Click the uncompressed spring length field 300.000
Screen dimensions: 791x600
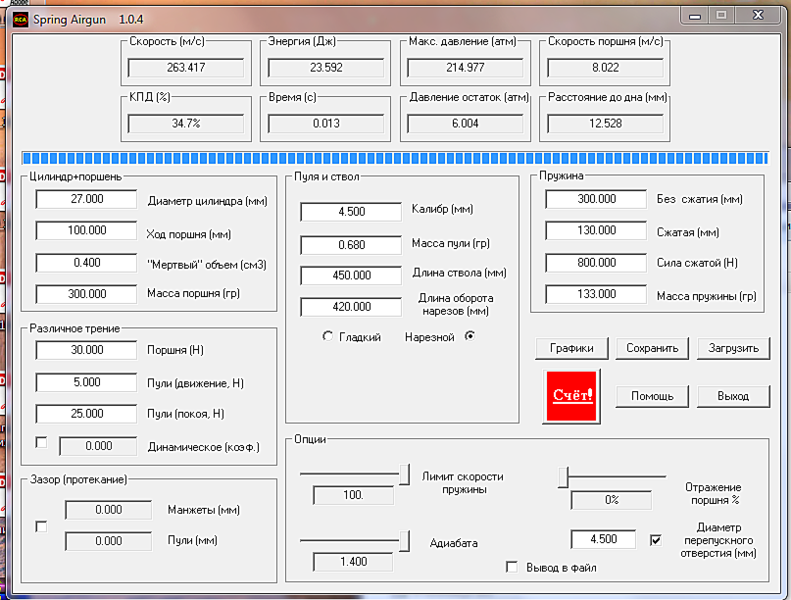coord(596,199)
